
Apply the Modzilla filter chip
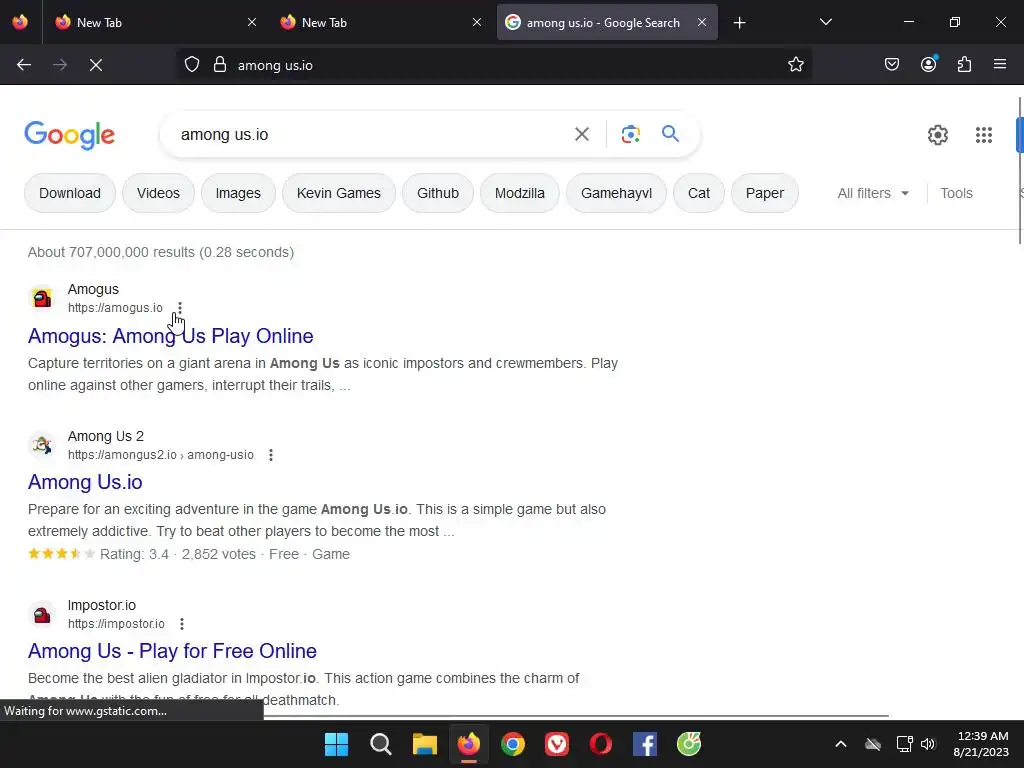[519, 193]
